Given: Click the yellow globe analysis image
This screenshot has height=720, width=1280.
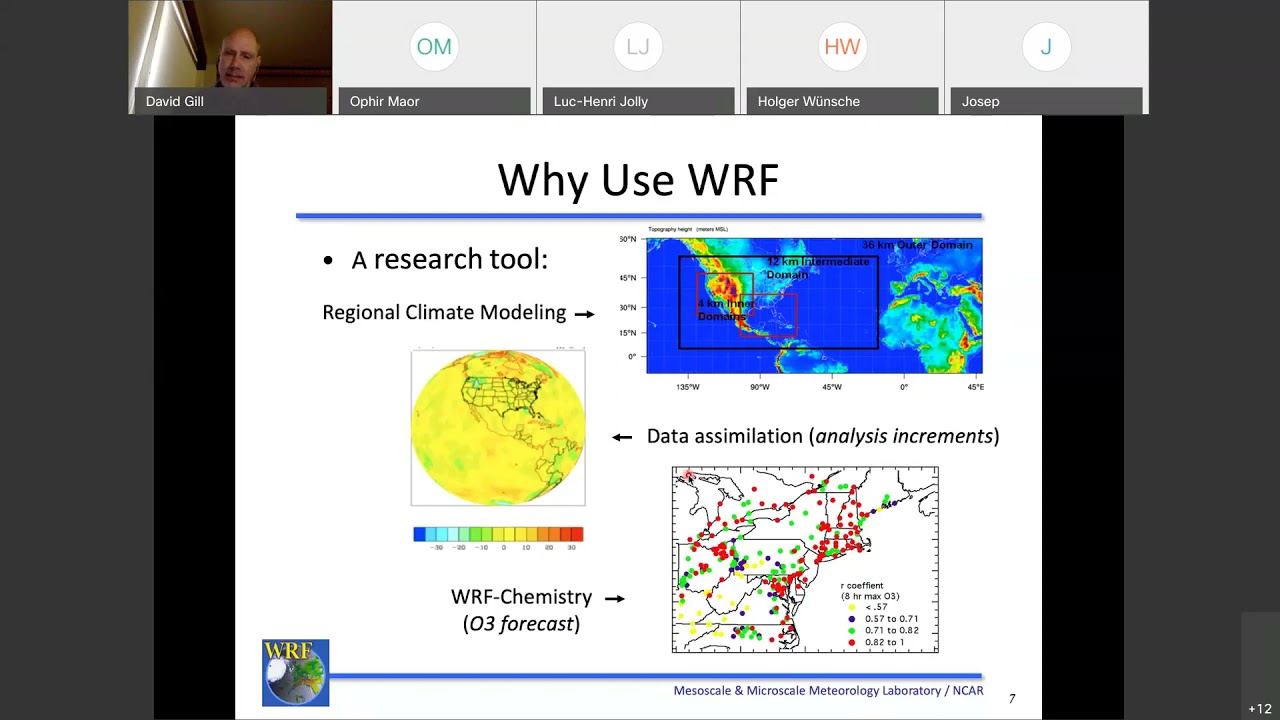Looking at the screenshot, I should [498, 427].
